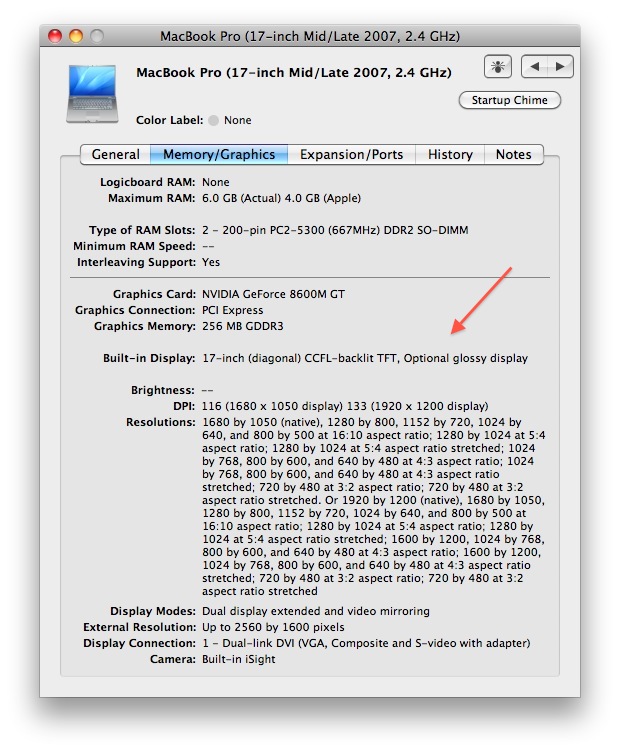This screenshot has width=620, height=752.
Task: Click 'NVIDIA GeForce 8600M GT' value
Action: pos(273,294)
